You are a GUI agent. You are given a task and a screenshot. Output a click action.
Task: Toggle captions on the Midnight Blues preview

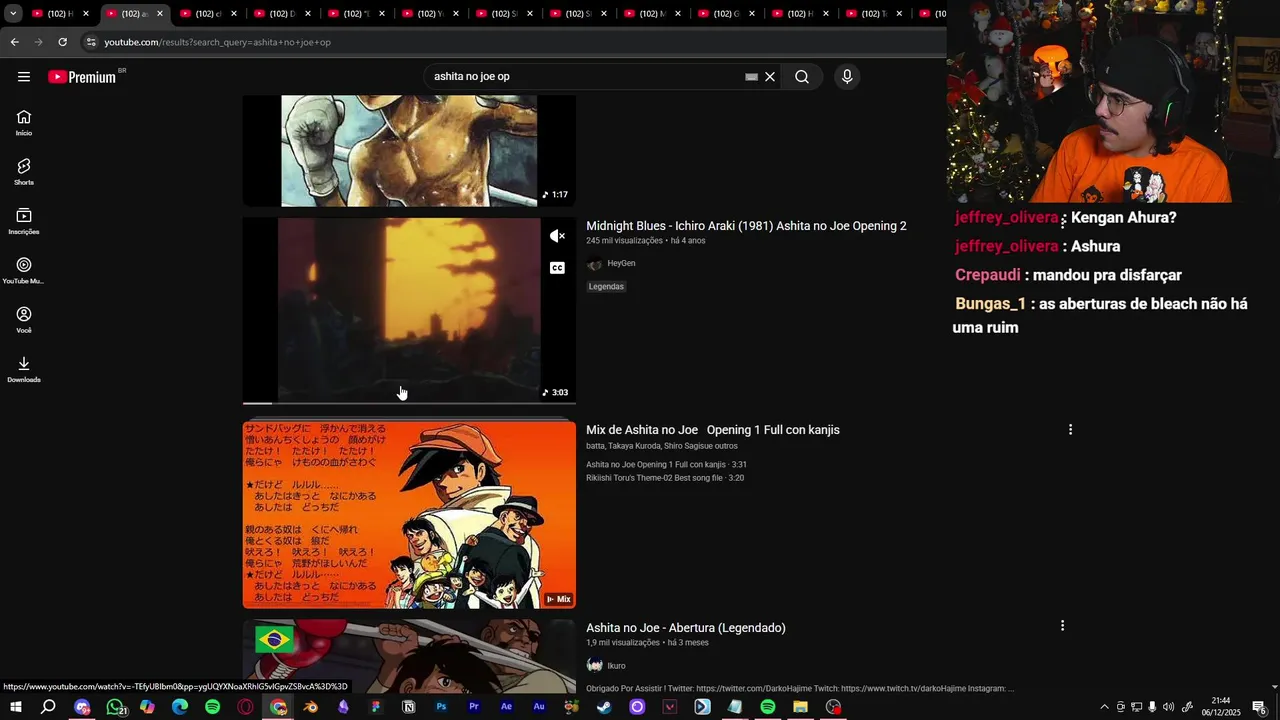coord(558,268)
